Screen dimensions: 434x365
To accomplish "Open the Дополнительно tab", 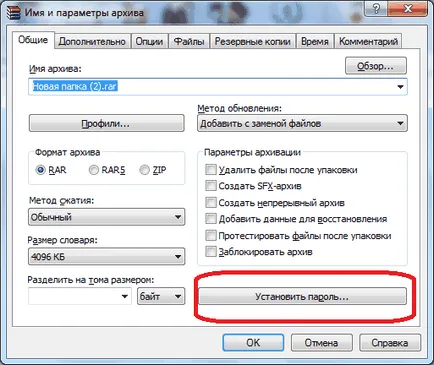I will tap(92, 41).
